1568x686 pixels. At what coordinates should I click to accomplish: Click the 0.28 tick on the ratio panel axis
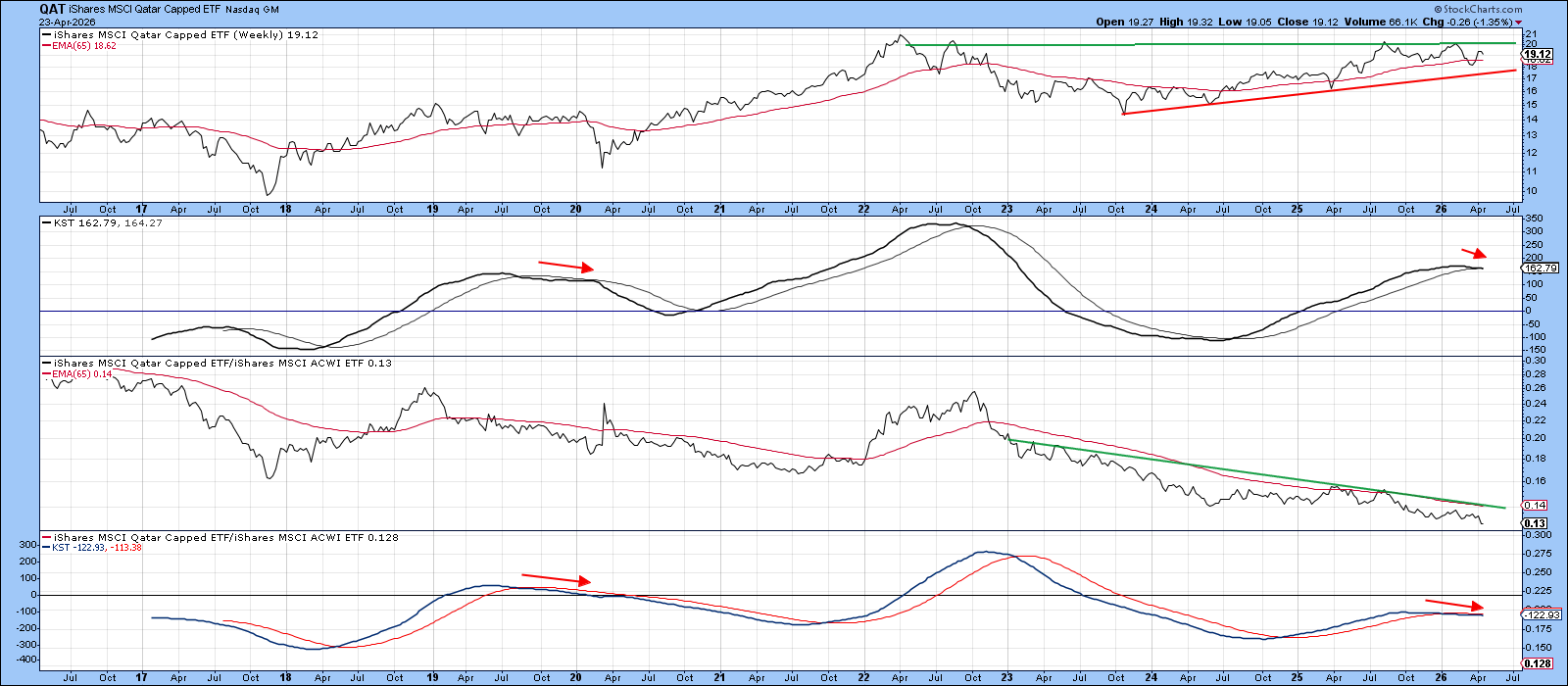pos(1534,374)
